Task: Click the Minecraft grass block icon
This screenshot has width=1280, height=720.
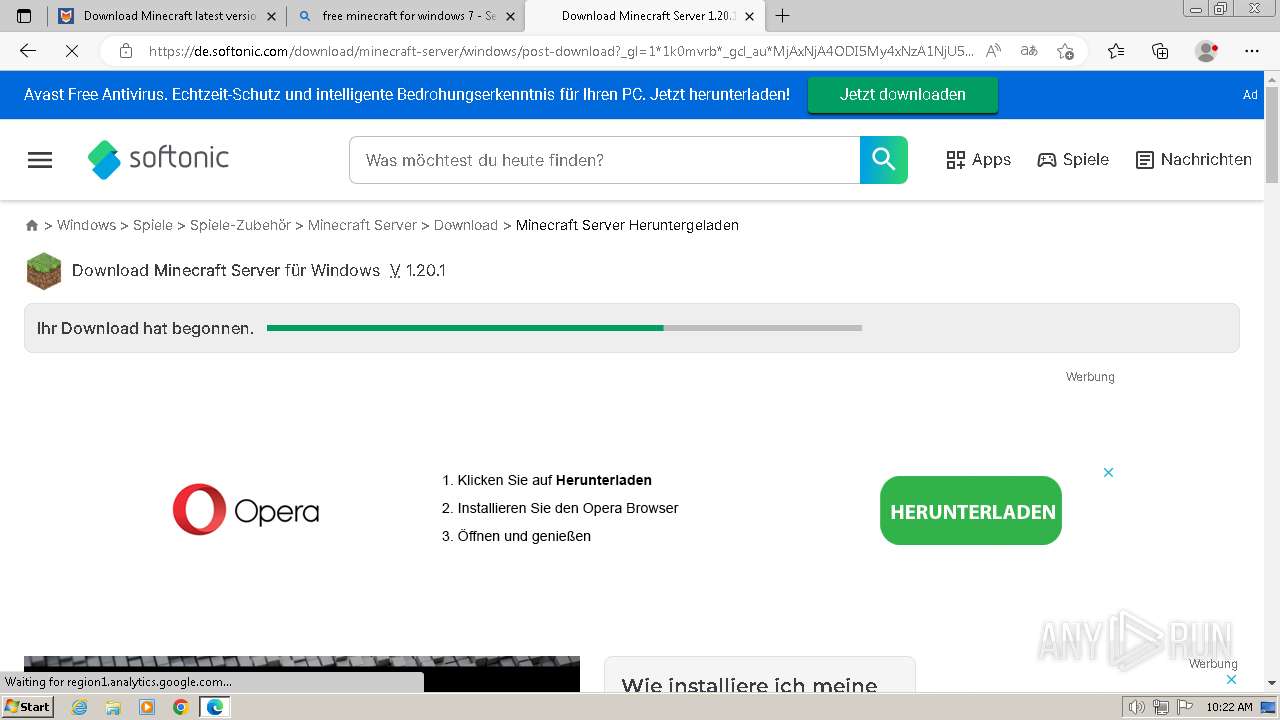Action: click(44, 271)
